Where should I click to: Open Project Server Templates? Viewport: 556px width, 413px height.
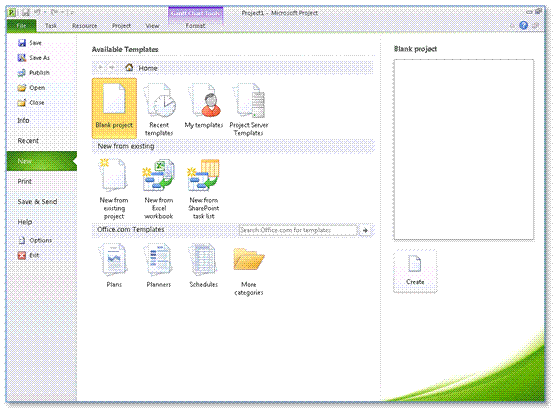249,109
